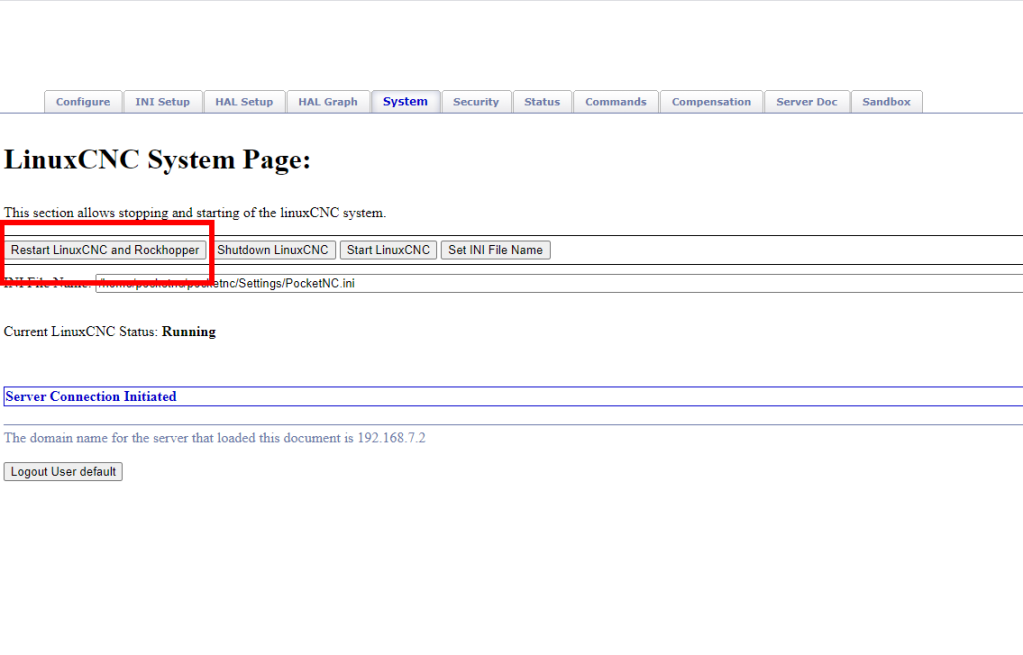Screen dimensions: 1023x655
Task: Click the Server Connection Initiated message bar
Action: (x=90, y=396)
